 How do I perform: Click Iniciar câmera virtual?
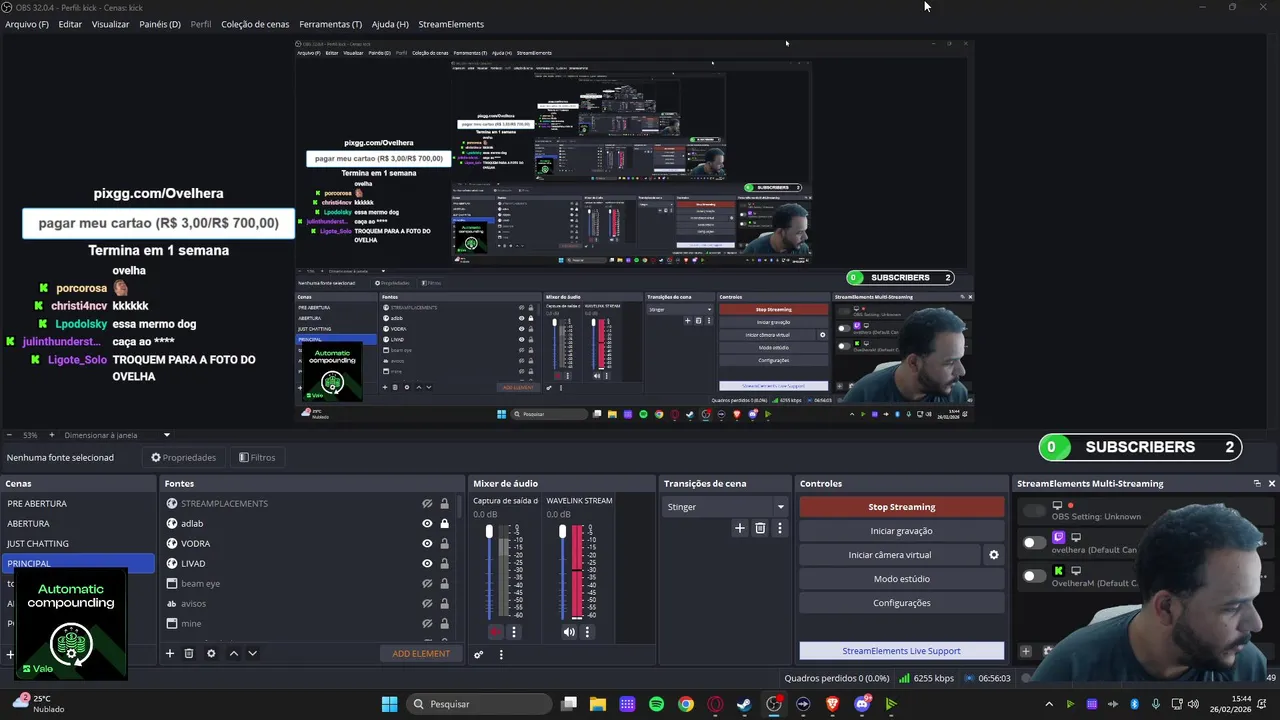click(x=890, y=555)
